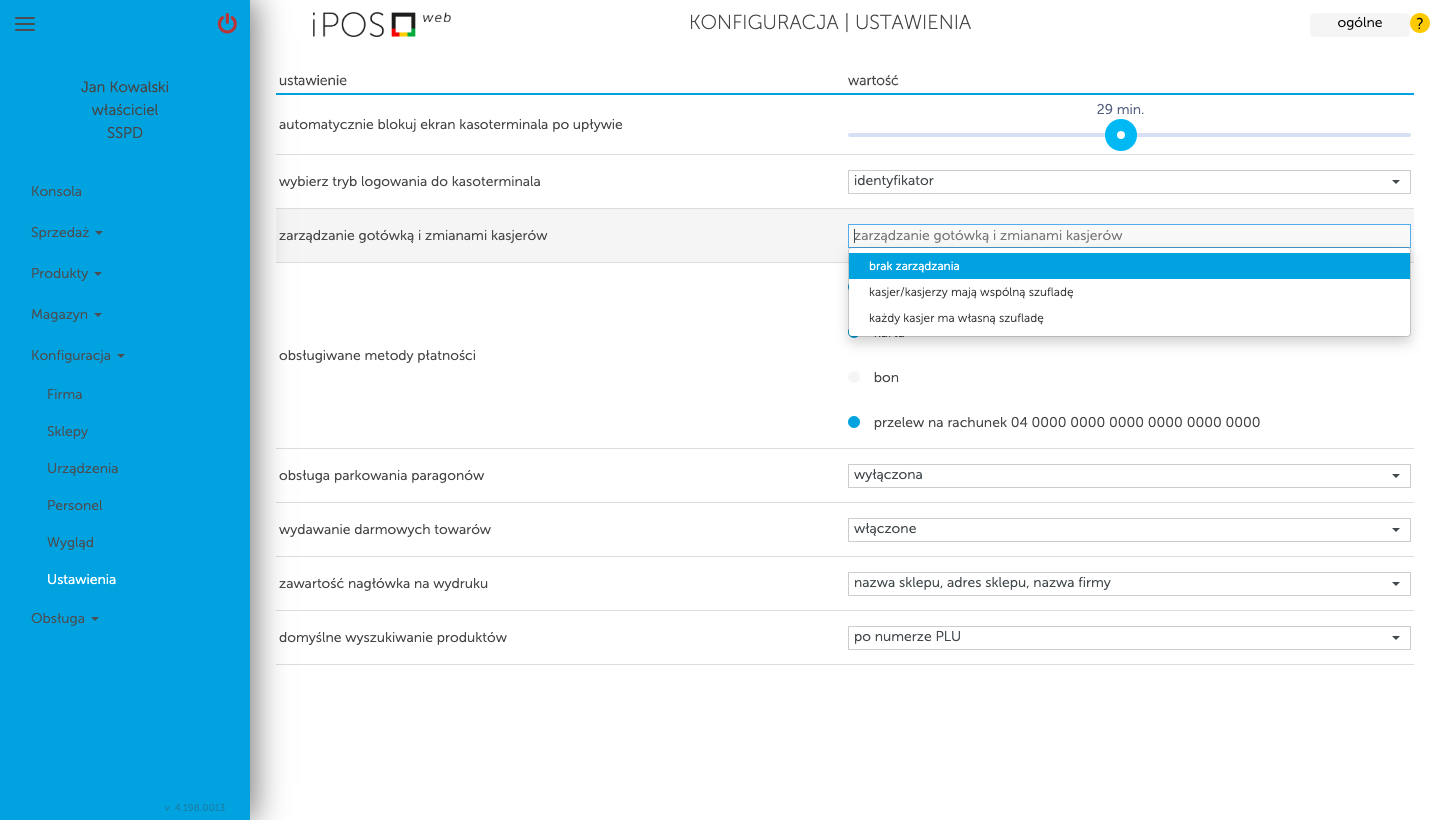
Task: Click the ustawienie column header
Action: tap(313, 80)
